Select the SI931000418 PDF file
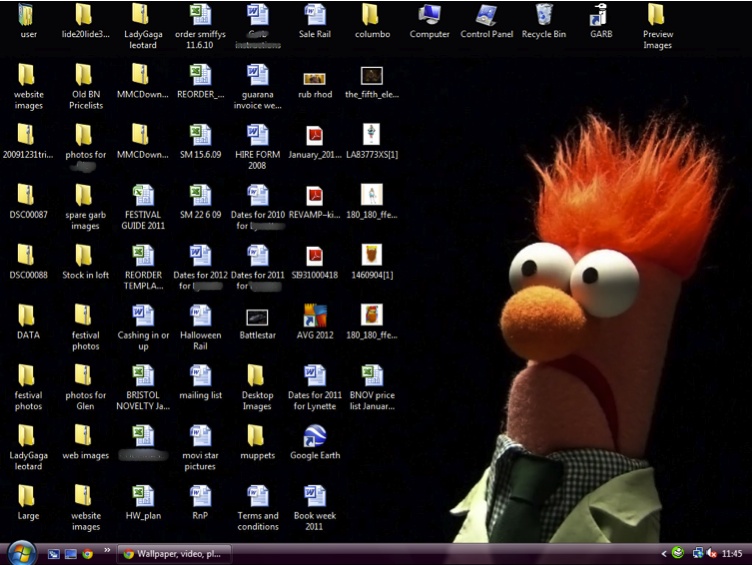The height and width of the screenshot is (565, 752). click(315, 263)
